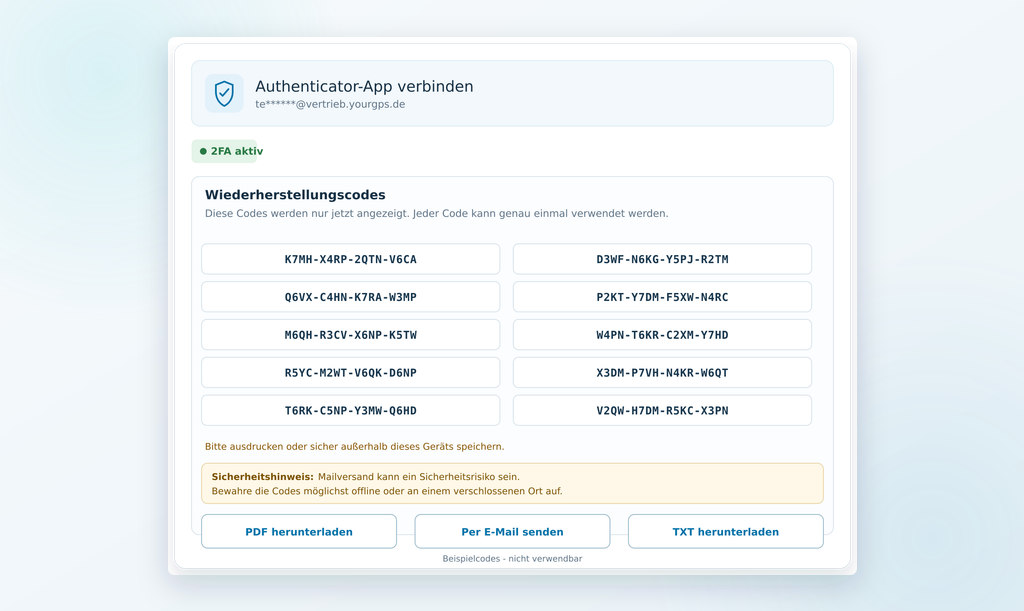1024x611 pixels.
Task: Click the 'Beispielcodes - nicht verwendbar' footnote
Action: coord(513,559)
